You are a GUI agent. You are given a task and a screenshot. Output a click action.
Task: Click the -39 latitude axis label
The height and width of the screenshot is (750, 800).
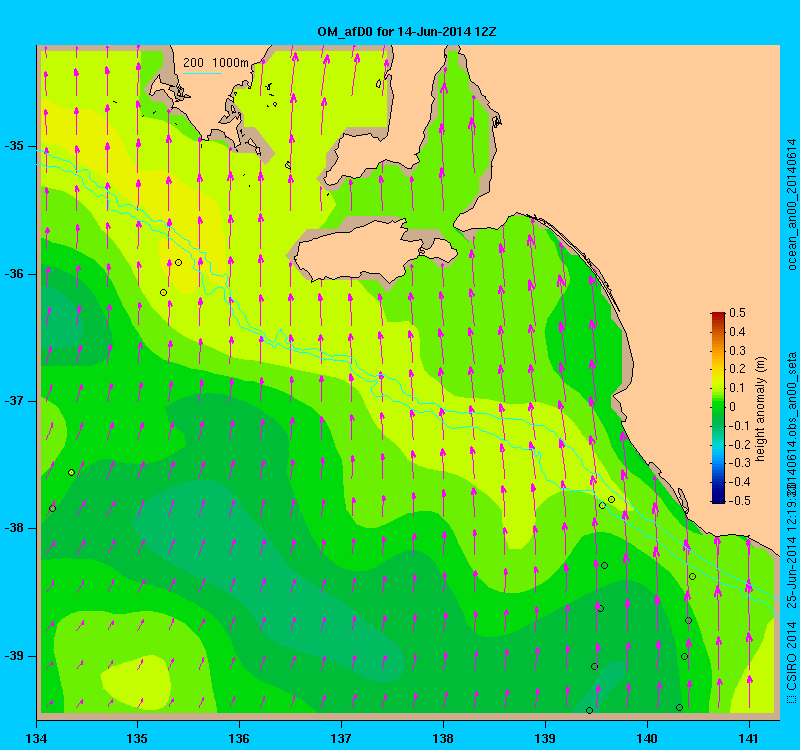coord(14,656)
